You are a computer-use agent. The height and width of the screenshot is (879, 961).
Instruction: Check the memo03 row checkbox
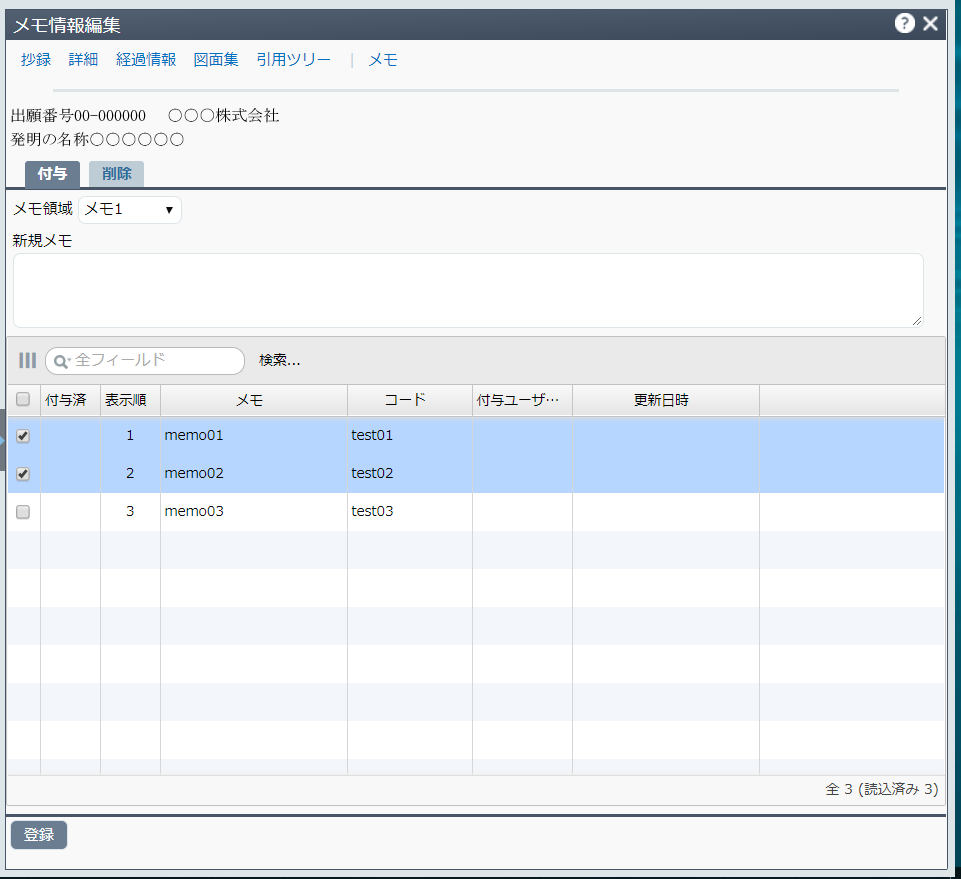23,512
